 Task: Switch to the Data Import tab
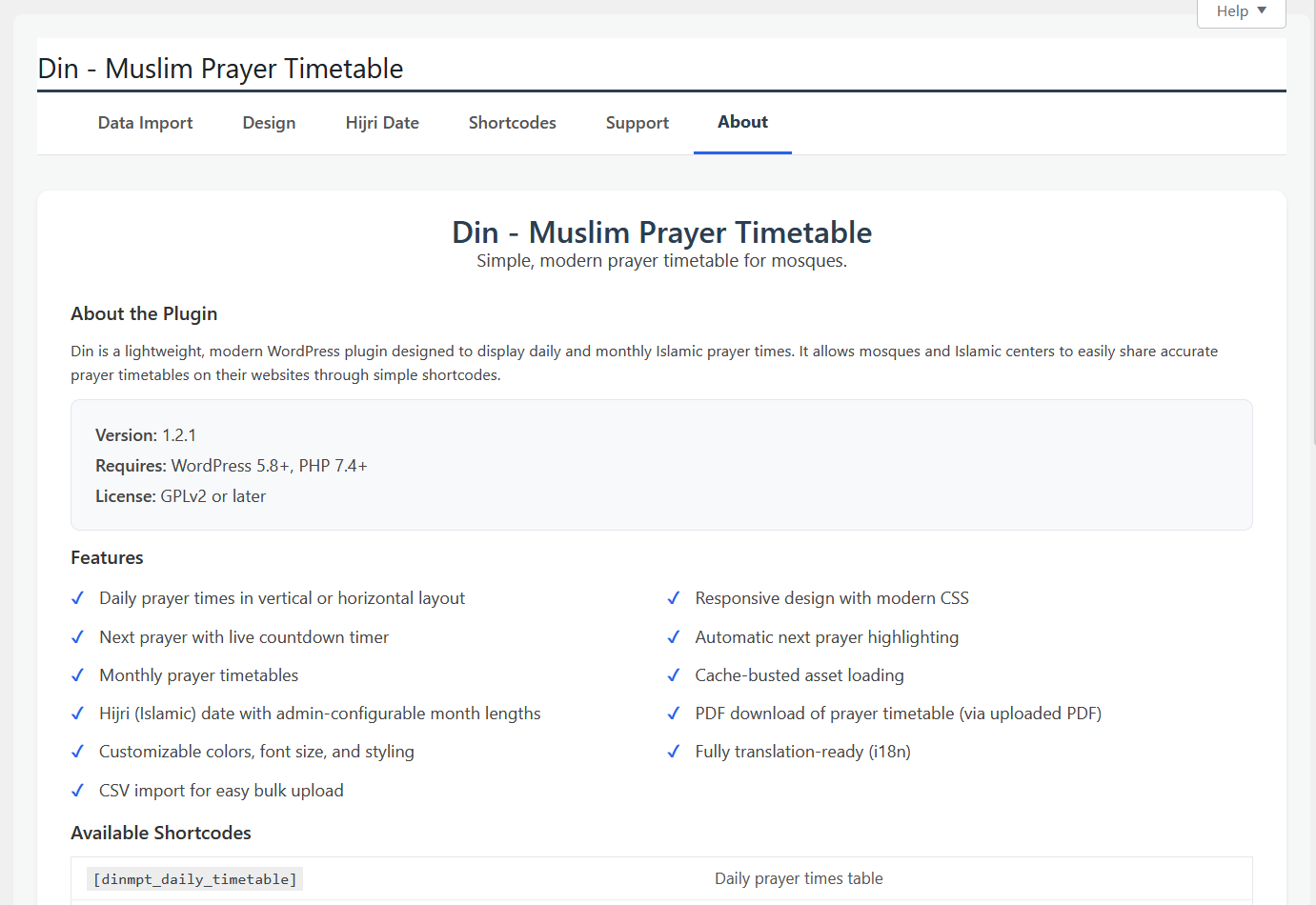[x=145, y=123]
